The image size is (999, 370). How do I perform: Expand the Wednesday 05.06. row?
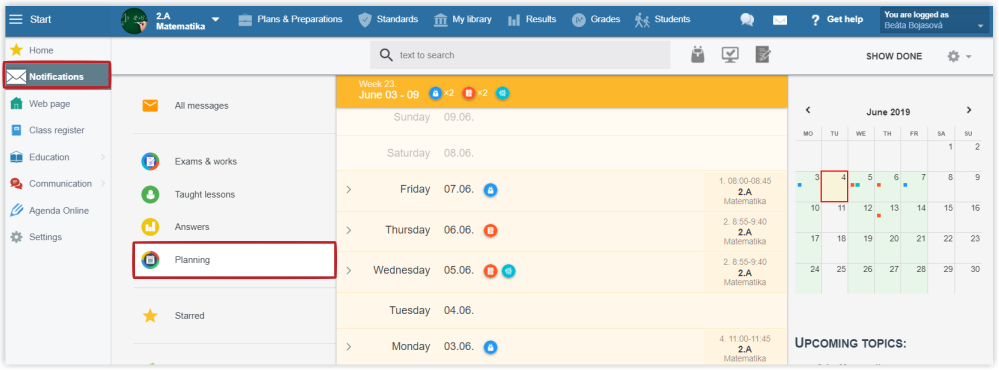tap(349, 271)
